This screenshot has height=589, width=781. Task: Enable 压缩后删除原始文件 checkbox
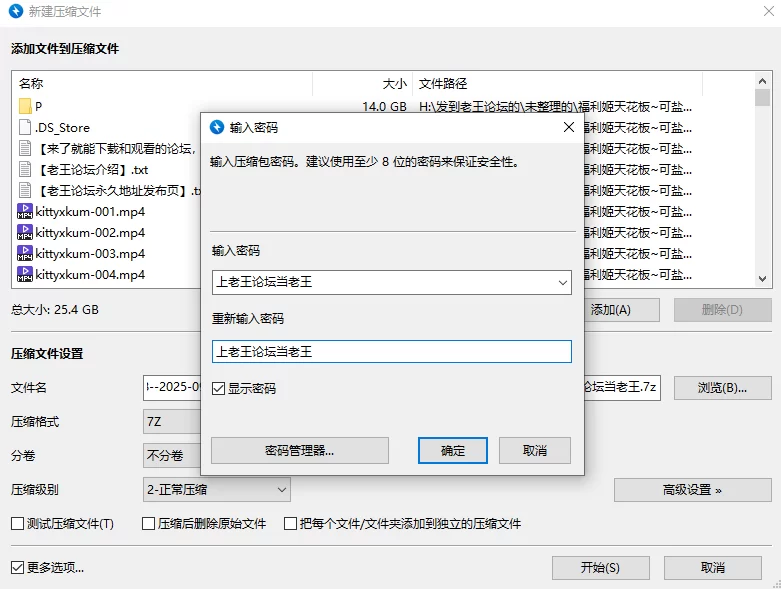point(148,523)
